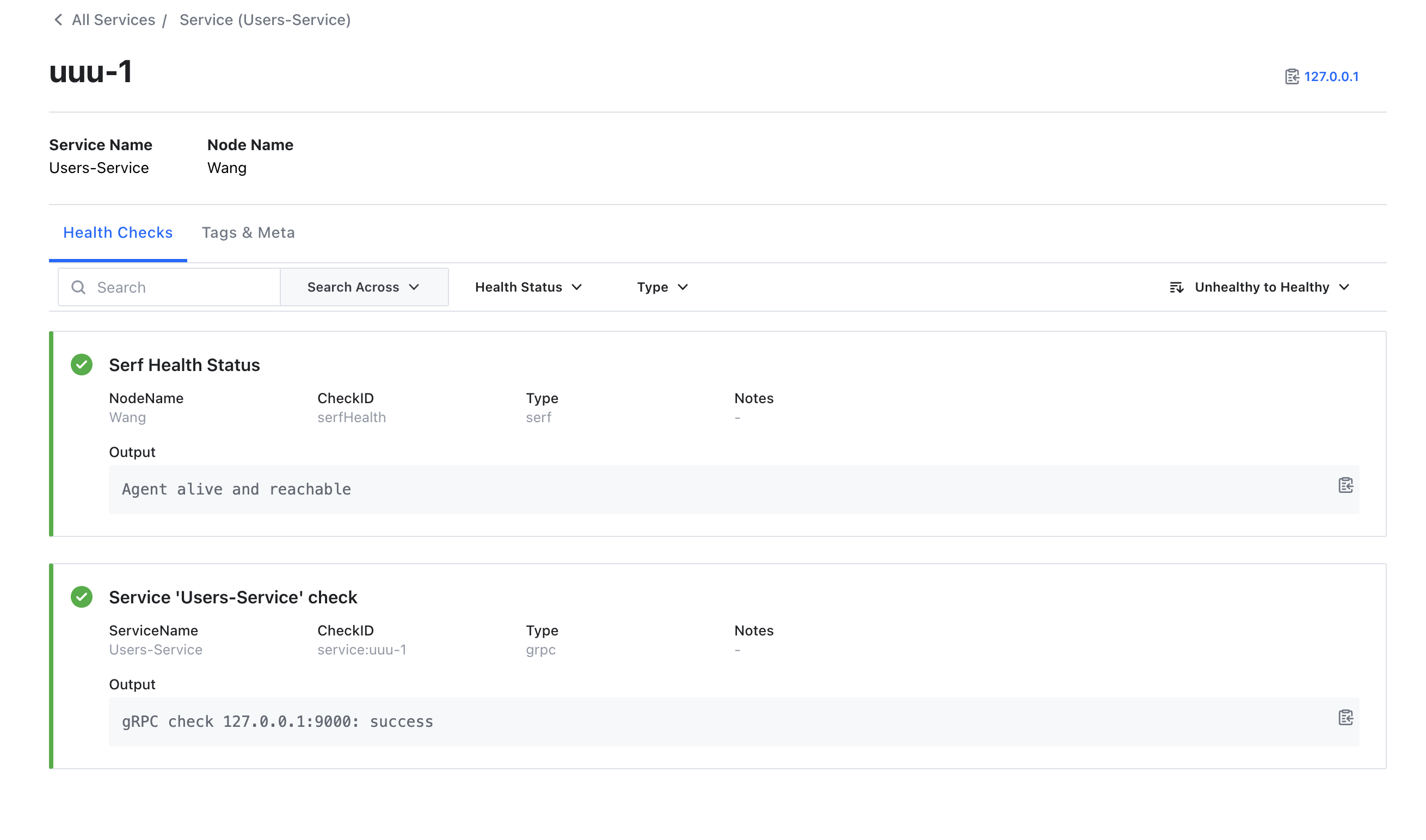Open the Search Across dropdown
Viewport: 1426px width, 840px height.
click(x=364, y=288)
